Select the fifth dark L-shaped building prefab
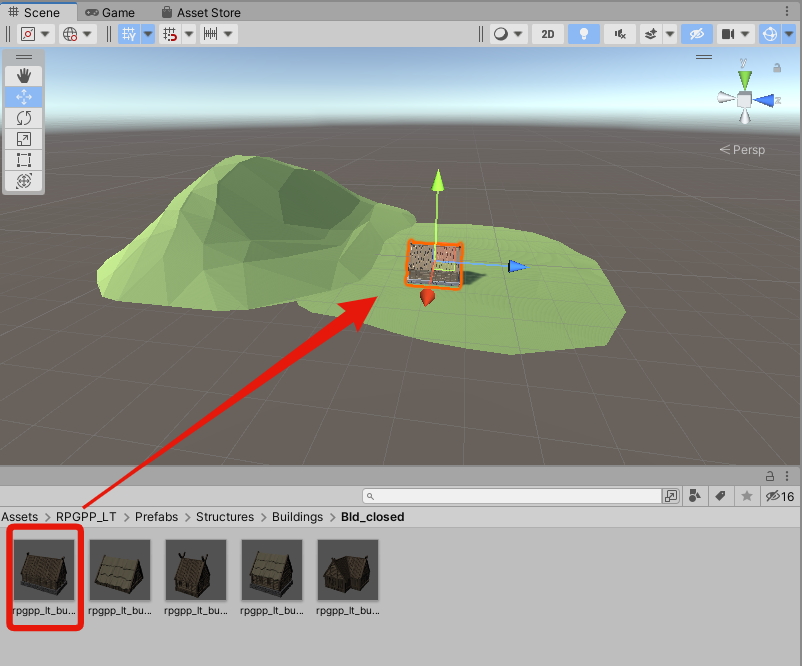Viewport: 802px width, 666px height. [348, 570]
